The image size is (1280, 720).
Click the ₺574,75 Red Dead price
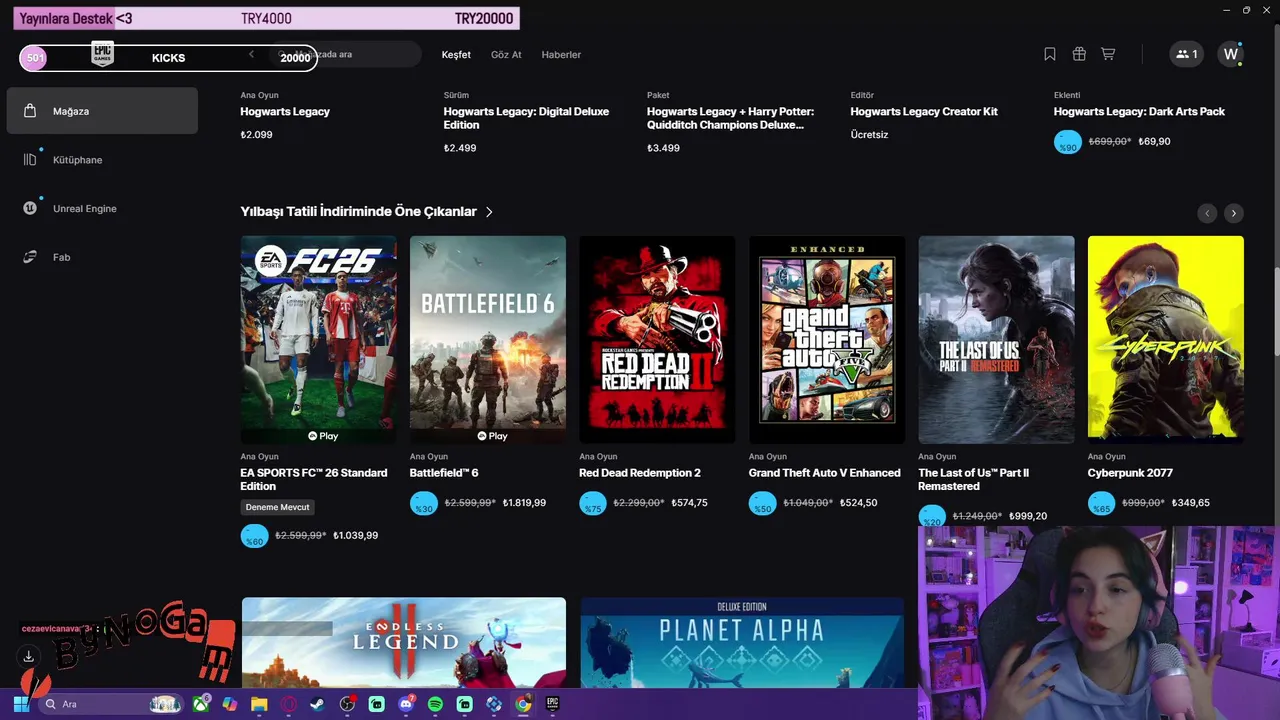689,503
